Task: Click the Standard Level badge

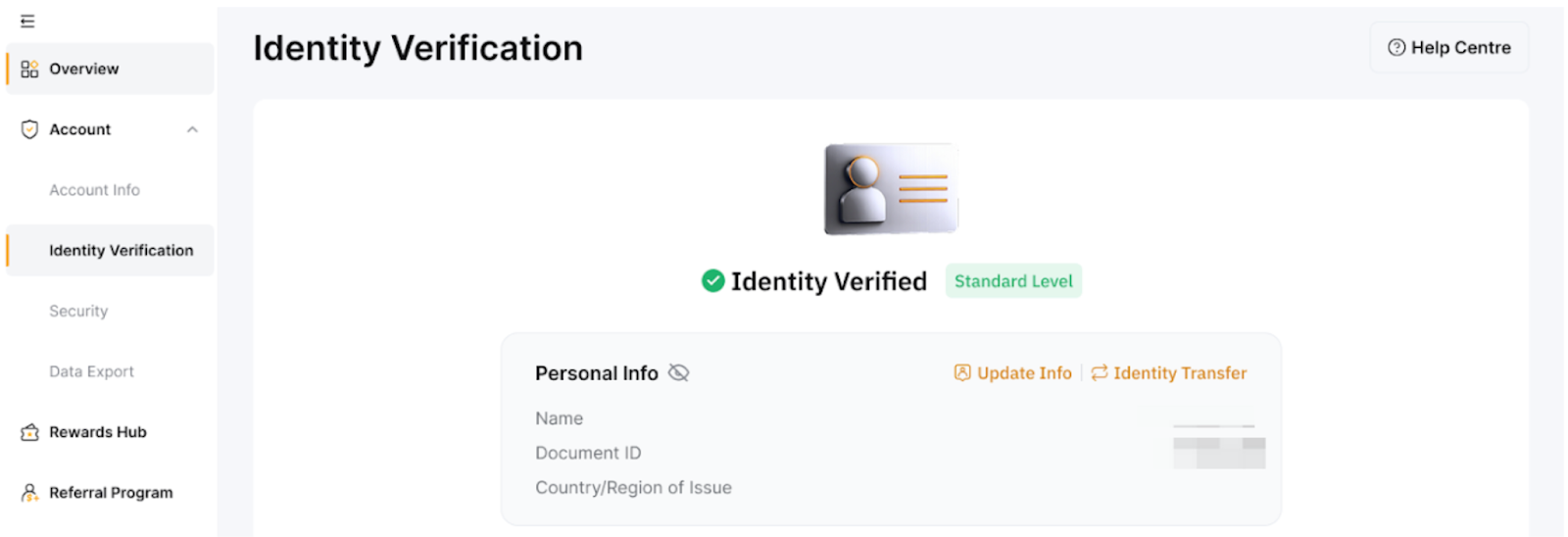Action: 1013,281
